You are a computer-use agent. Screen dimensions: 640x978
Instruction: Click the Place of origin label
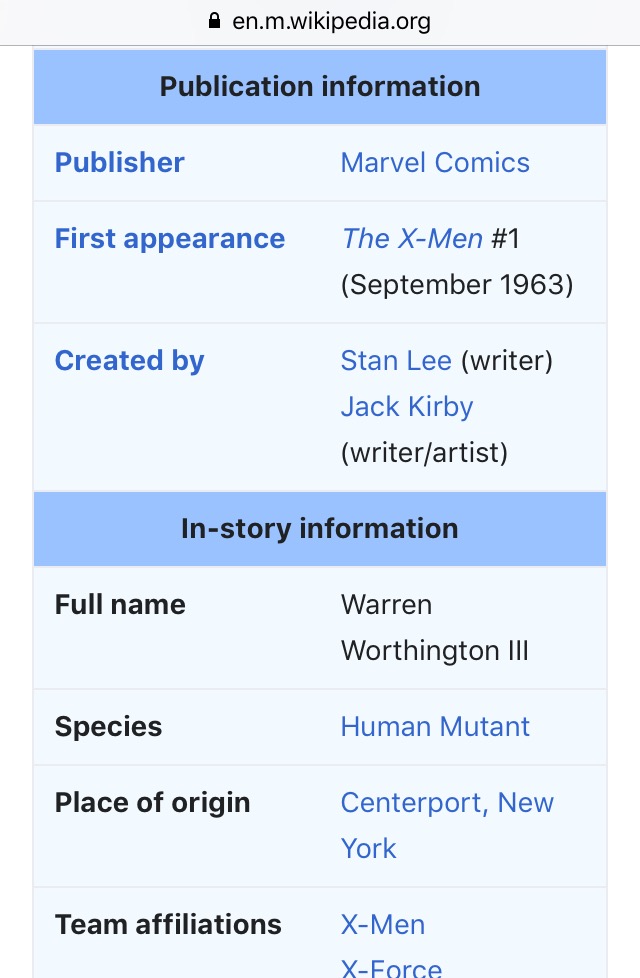pos(153,803)
